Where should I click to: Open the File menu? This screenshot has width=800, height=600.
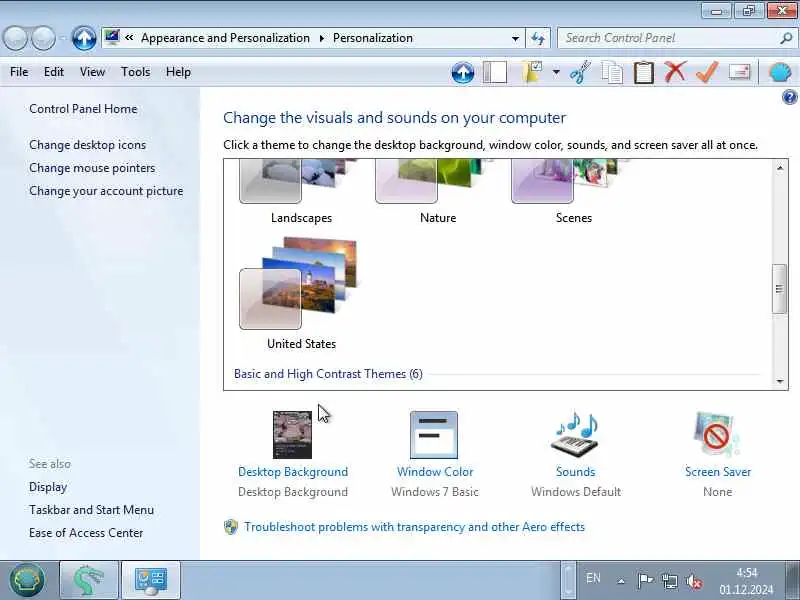tap(19, 72)
